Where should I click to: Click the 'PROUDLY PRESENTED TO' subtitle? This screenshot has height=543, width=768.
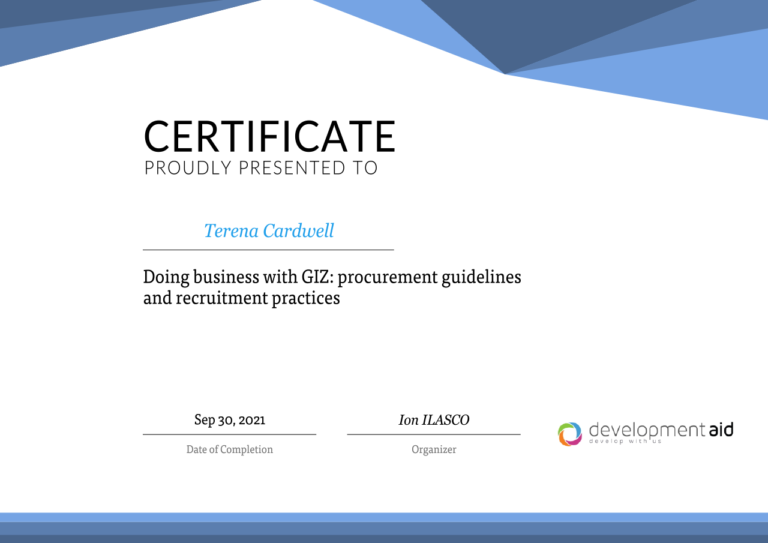[x=261, y=168]
